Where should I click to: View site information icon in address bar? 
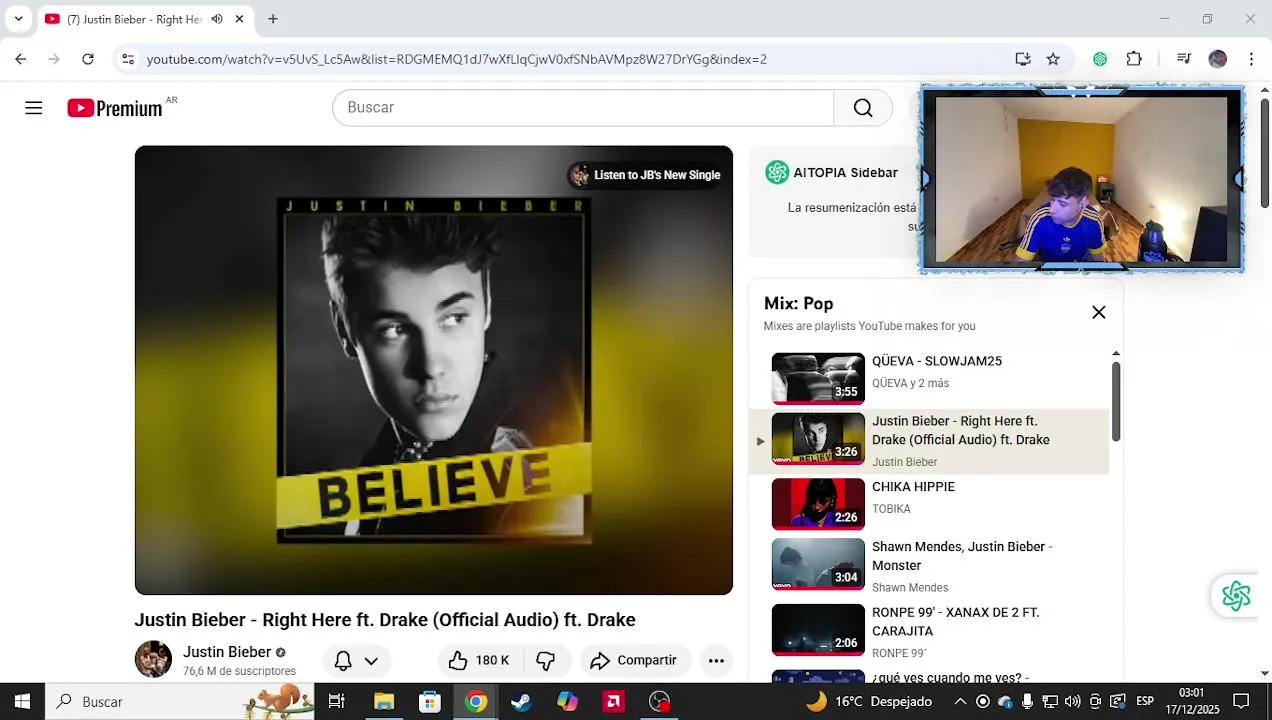click(x=127, y=59)
